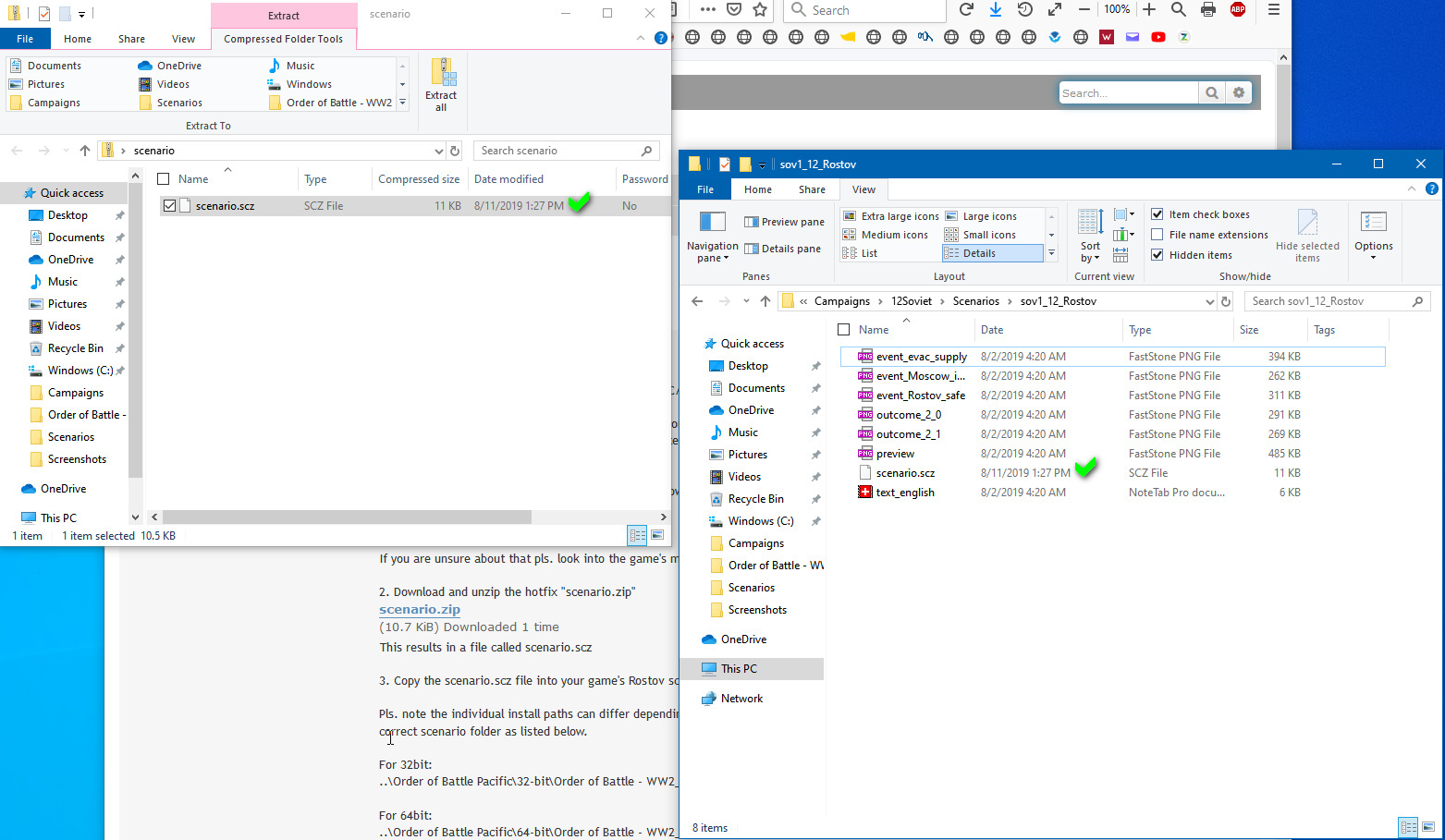1445x840 pixels.
Task: Collapse ribbon in Rostov window
Action: pos(1412,189)
